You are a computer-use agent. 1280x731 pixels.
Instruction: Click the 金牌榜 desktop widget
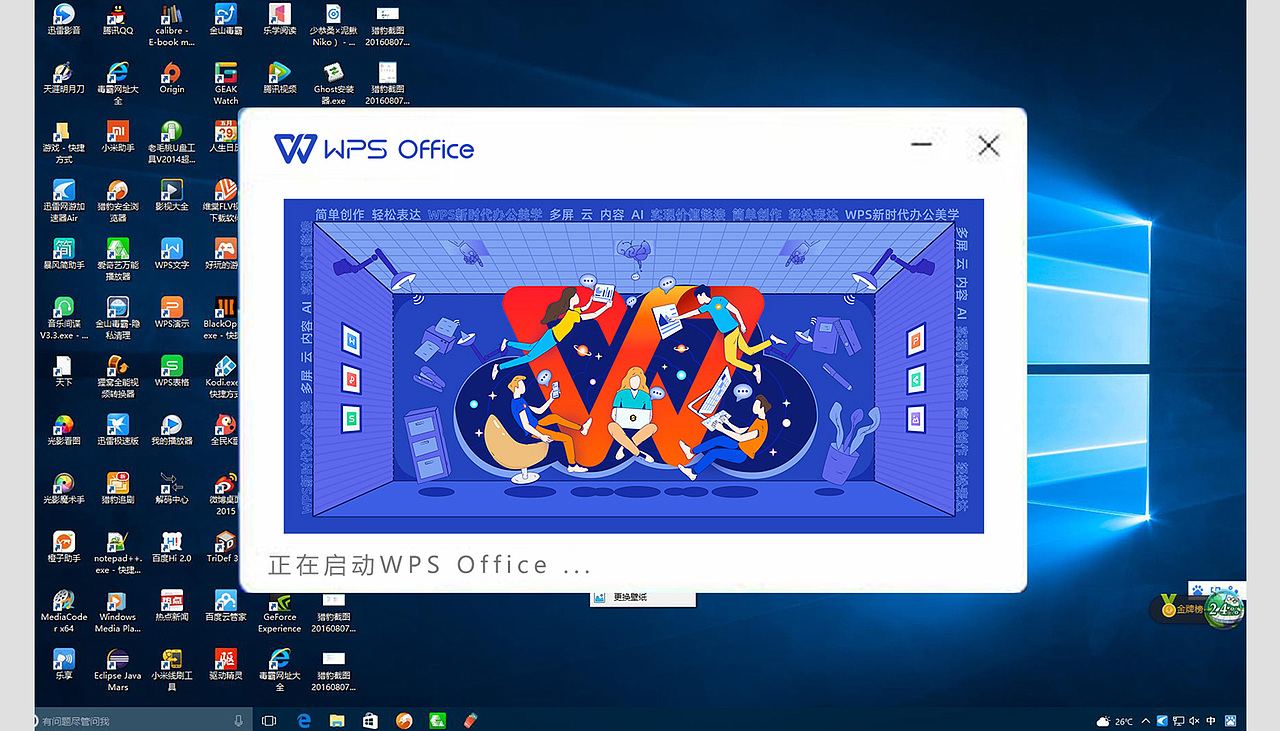1180,608
